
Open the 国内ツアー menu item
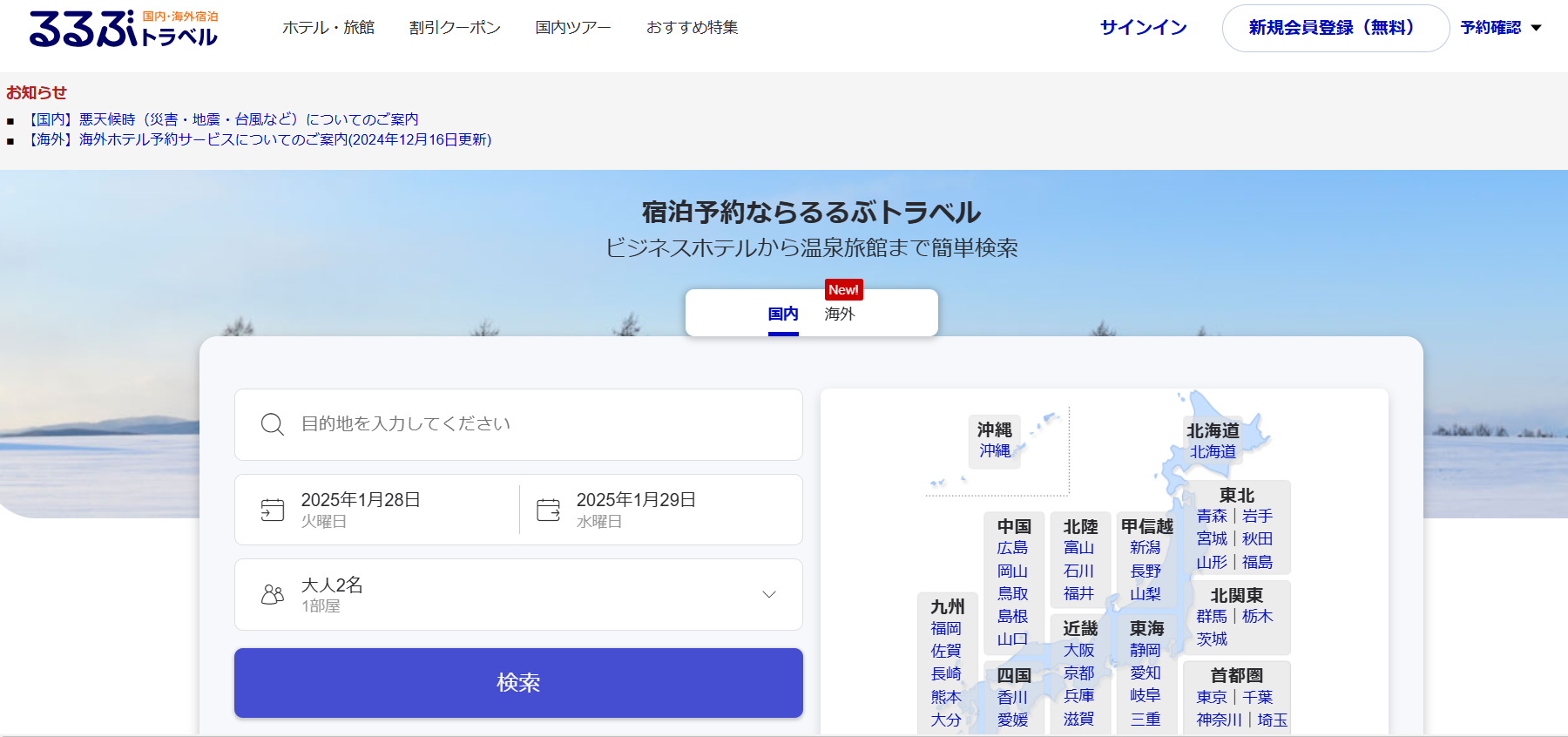(x=573, y=28)
